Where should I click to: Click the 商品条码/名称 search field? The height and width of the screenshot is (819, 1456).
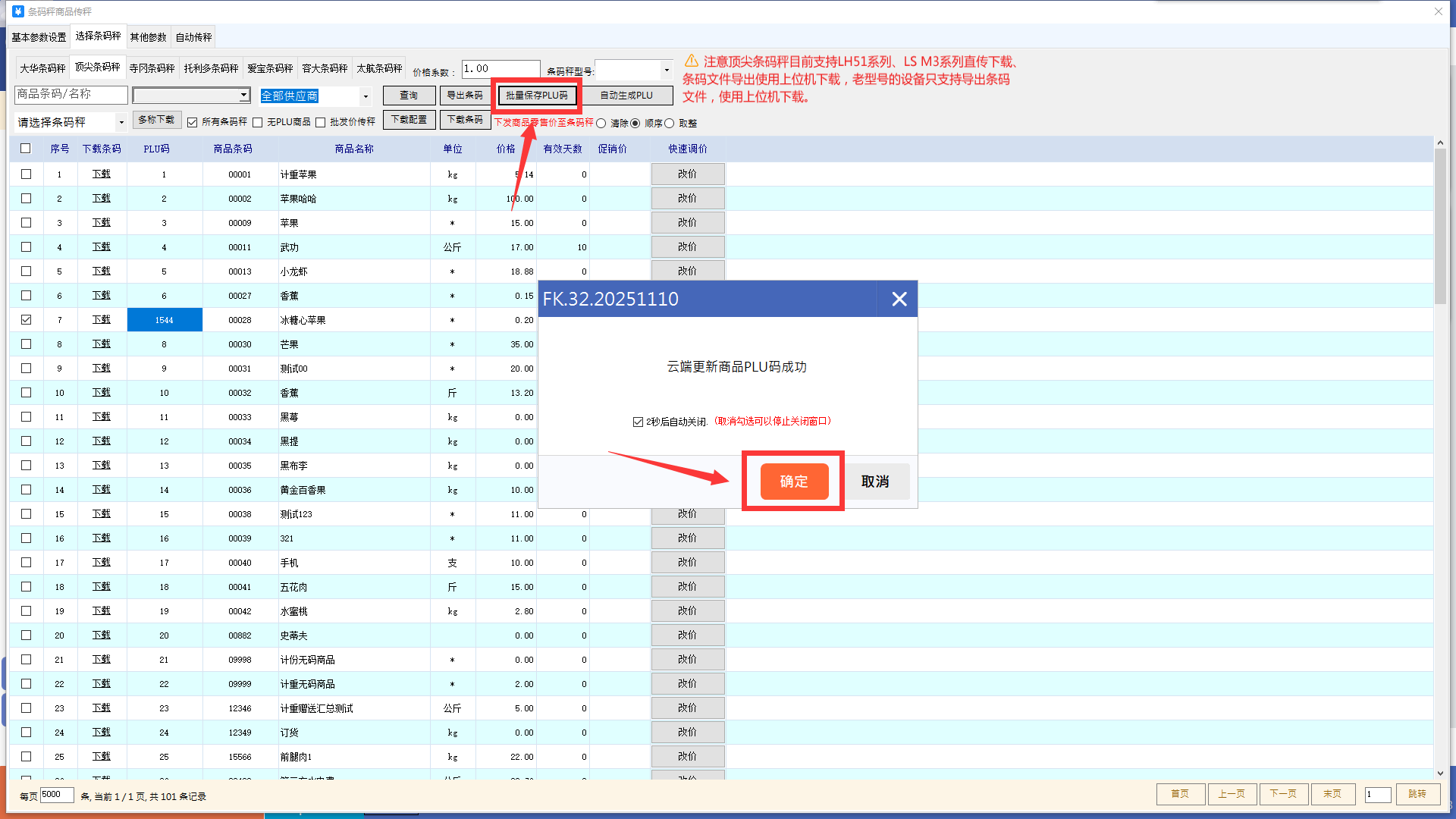[71, 94]
